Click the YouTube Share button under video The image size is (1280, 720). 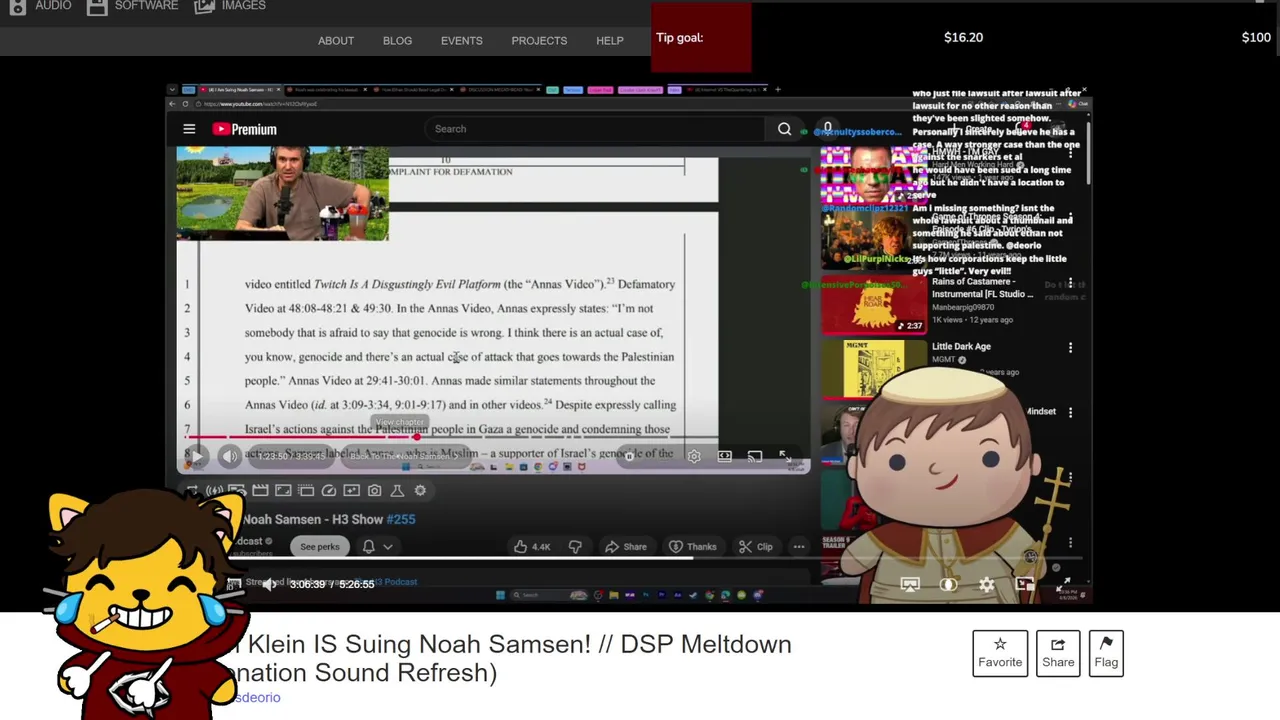click(626, 547)
